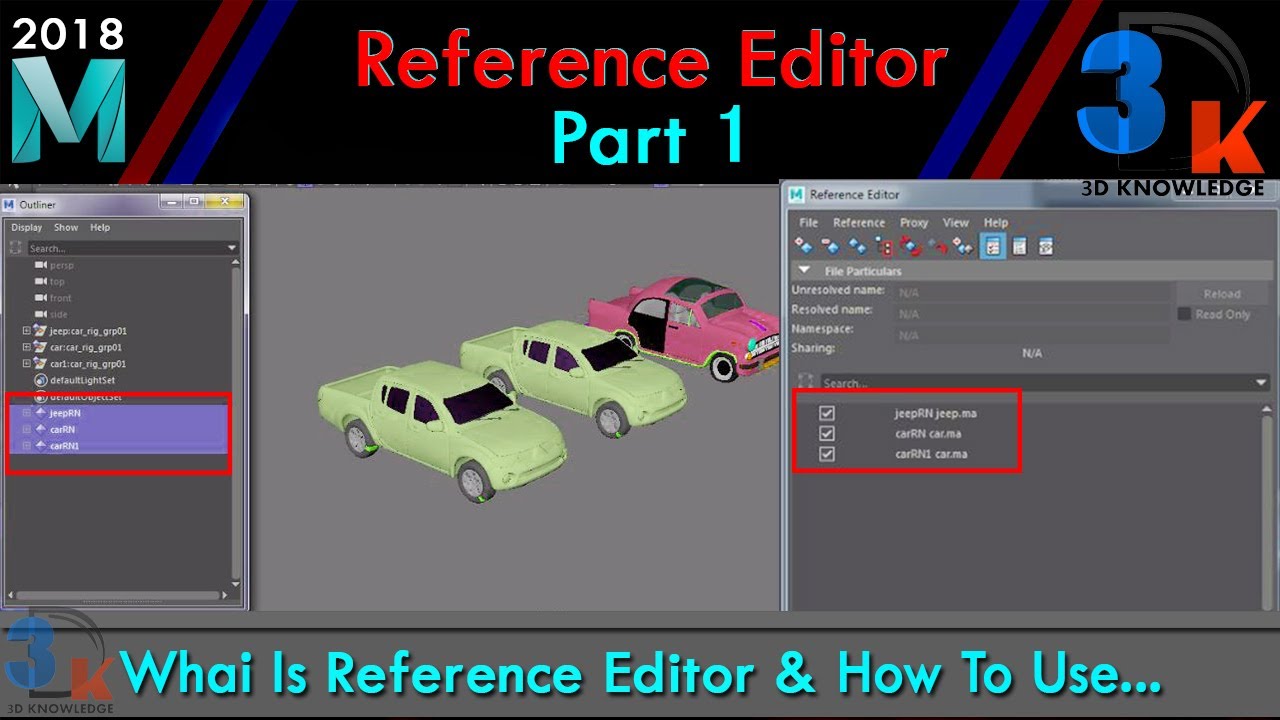Click Unresolved name field
1280x720 pixels.
(x=1032, y=293)
